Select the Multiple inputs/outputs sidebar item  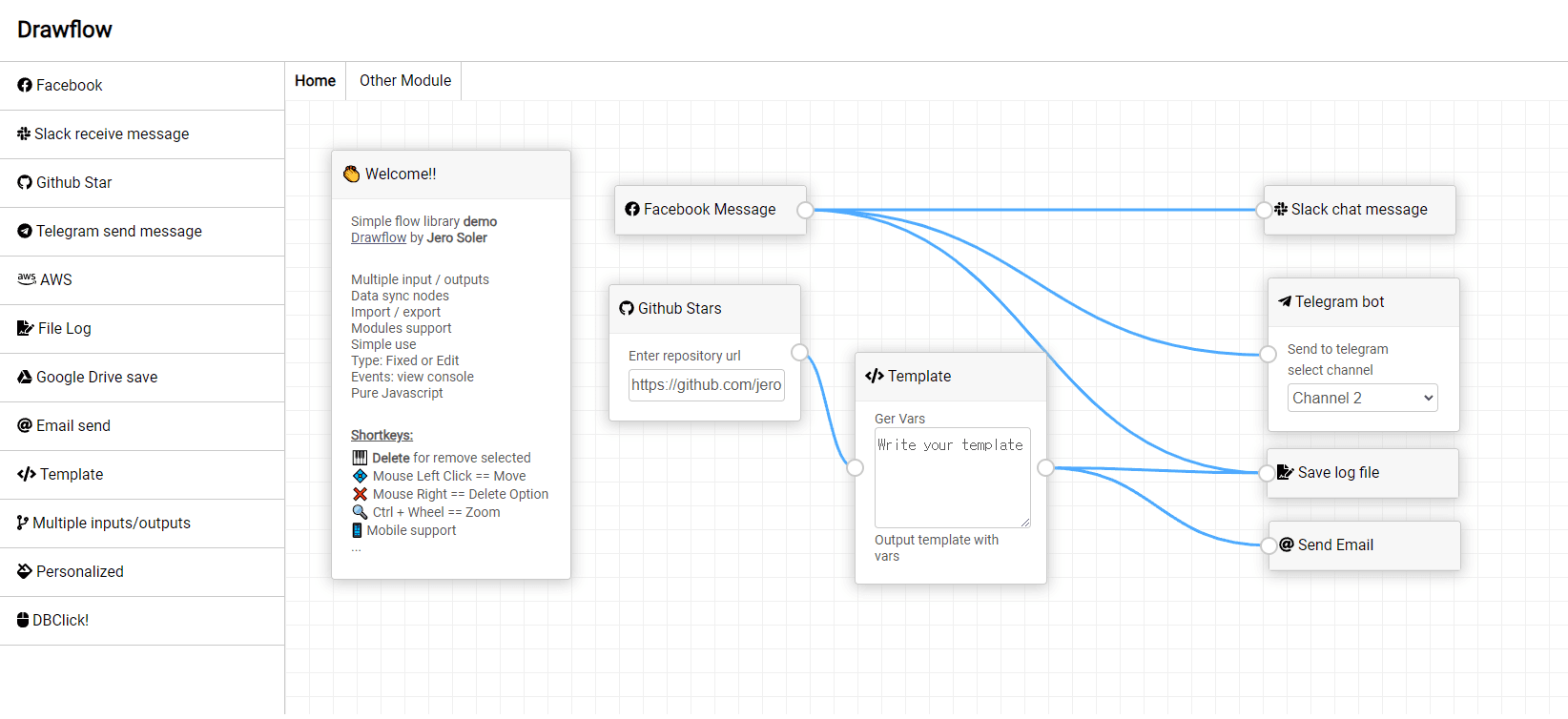tap(142, 524)
